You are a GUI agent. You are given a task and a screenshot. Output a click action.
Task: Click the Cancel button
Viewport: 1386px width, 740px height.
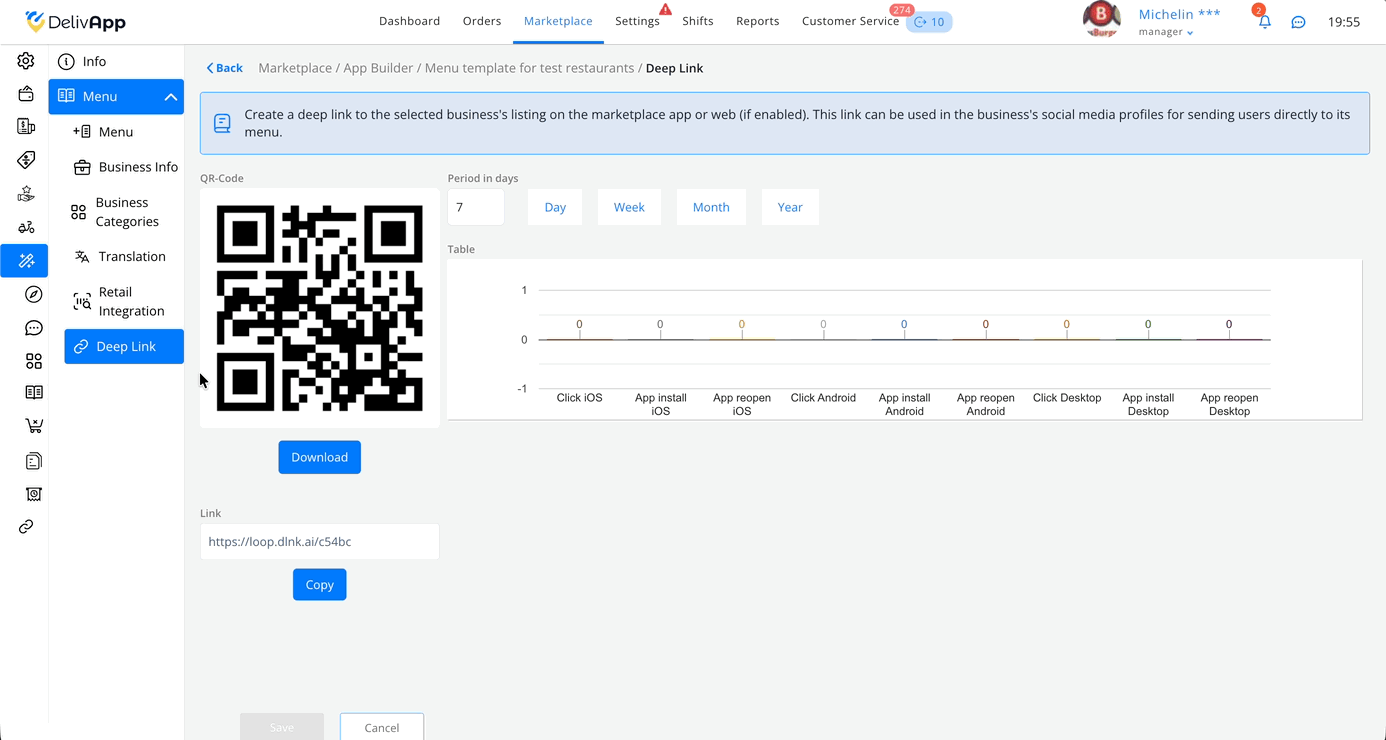pos(382,727)
